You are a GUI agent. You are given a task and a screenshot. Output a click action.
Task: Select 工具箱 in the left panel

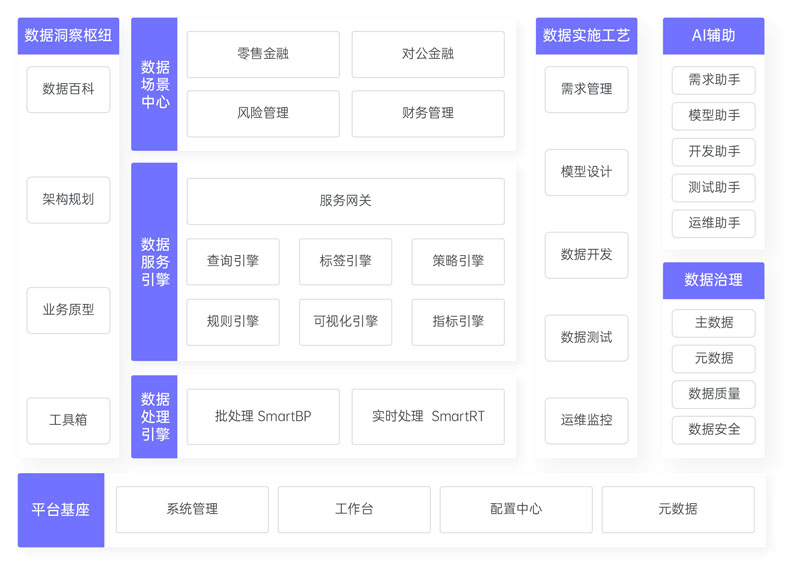(68, 420)
